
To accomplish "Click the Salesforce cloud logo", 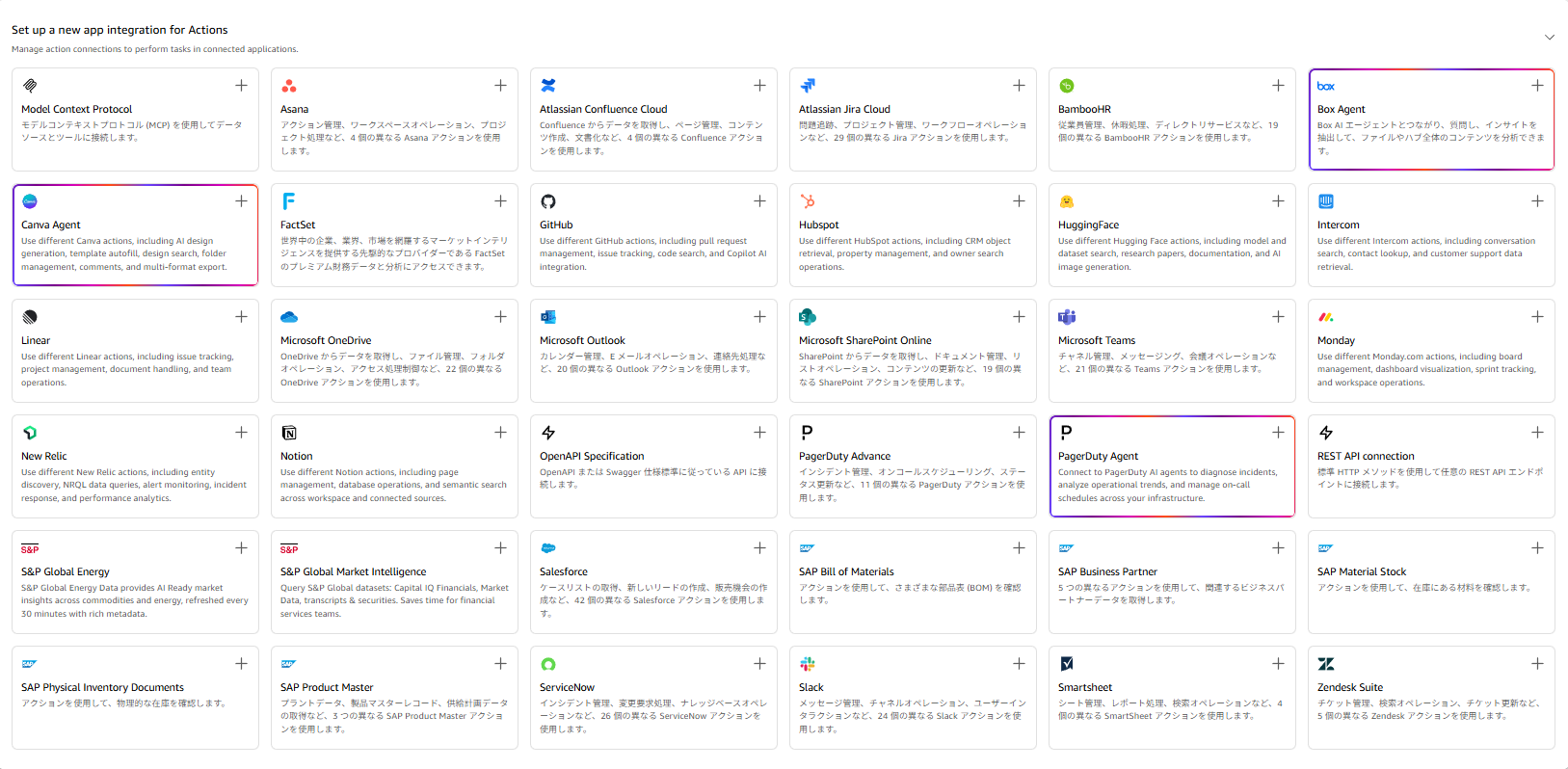I will tap(548, 548).
